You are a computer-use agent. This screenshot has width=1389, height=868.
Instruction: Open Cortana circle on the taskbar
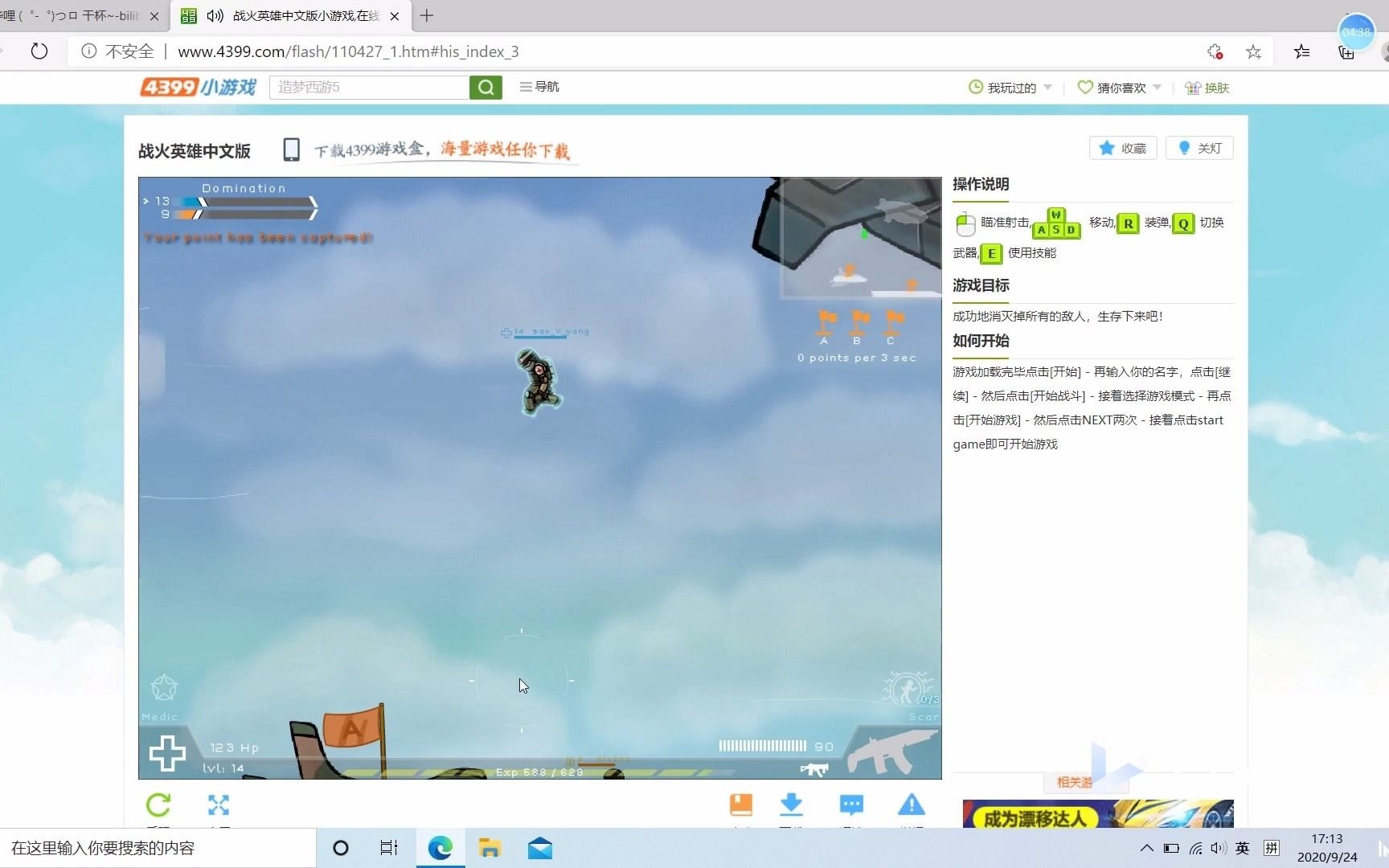pos(341,848)
